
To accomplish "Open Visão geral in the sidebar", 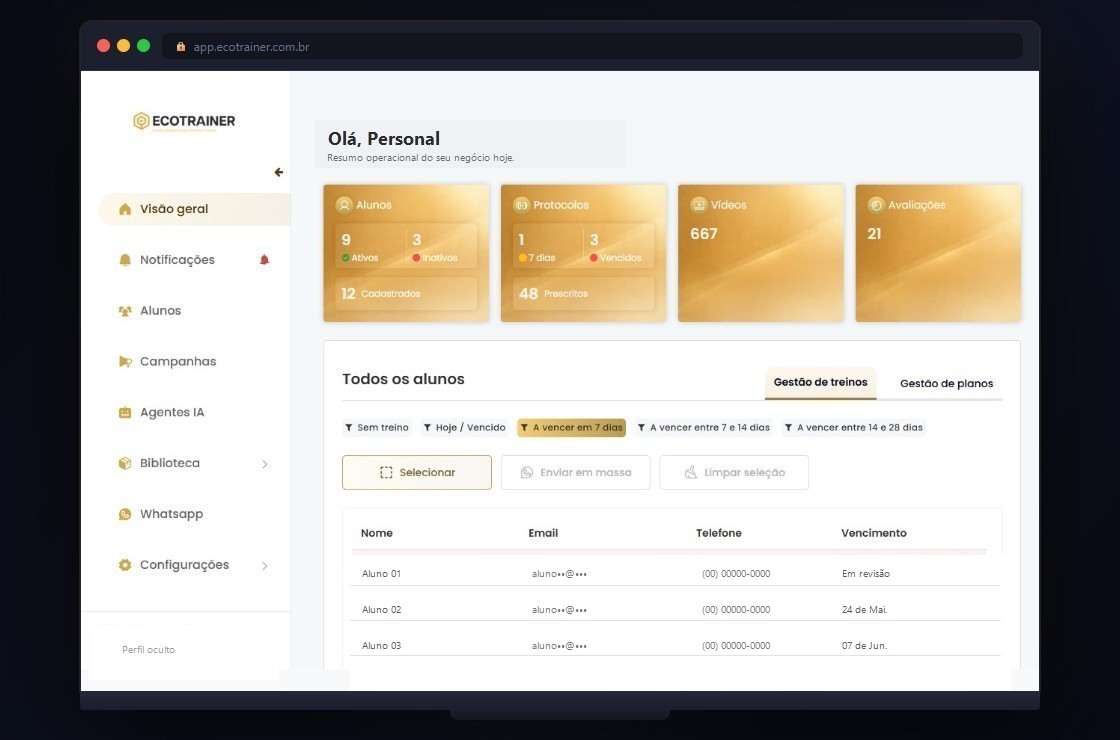I will pos(194,209).
